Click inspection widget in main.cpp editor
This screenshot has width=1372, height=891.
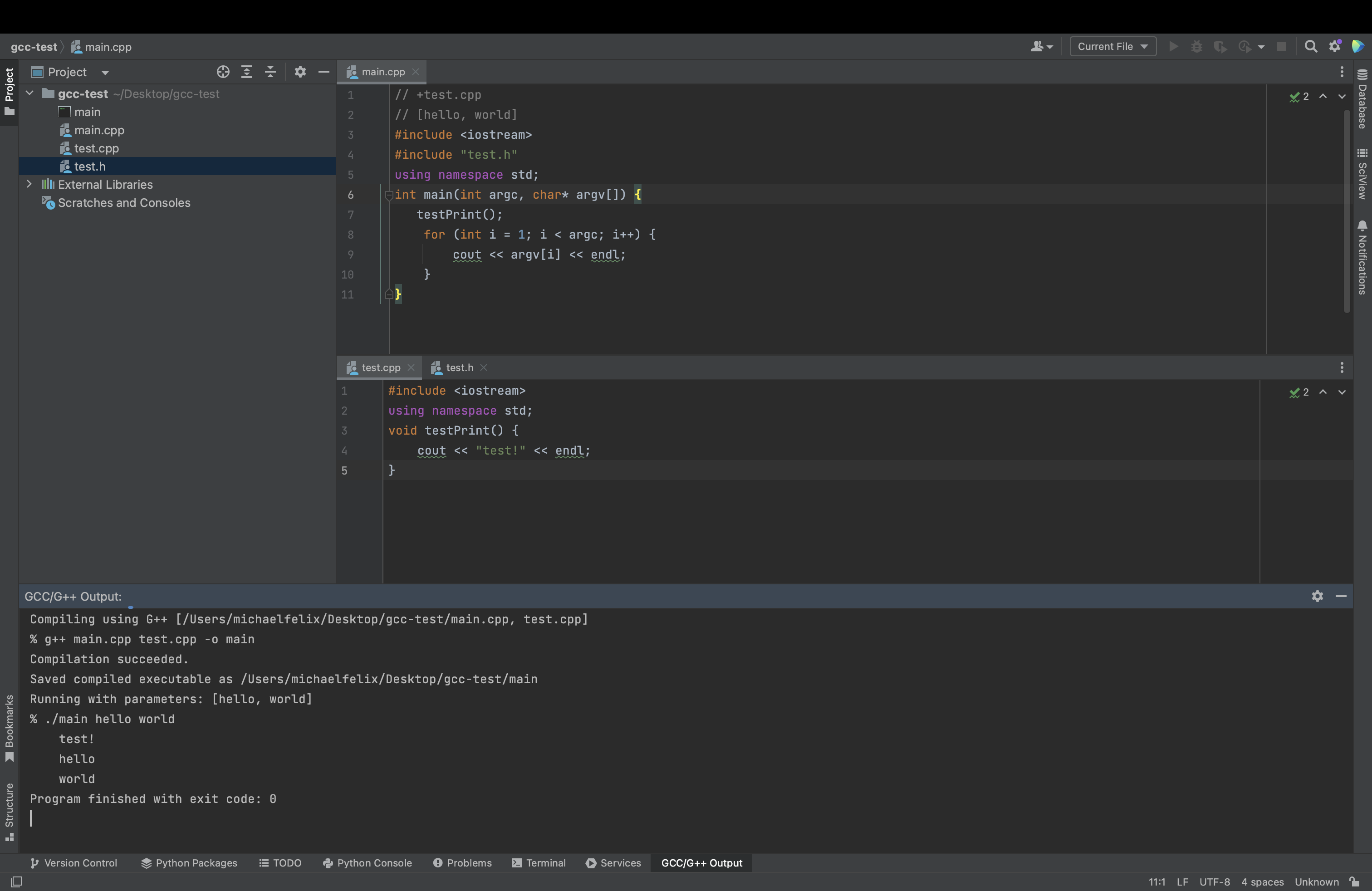point(1299,96)
